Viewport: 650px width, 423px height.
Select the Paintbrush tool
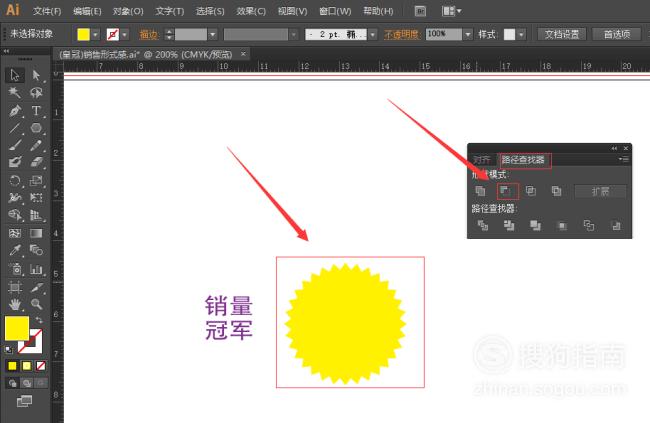[x=15, y=145]
